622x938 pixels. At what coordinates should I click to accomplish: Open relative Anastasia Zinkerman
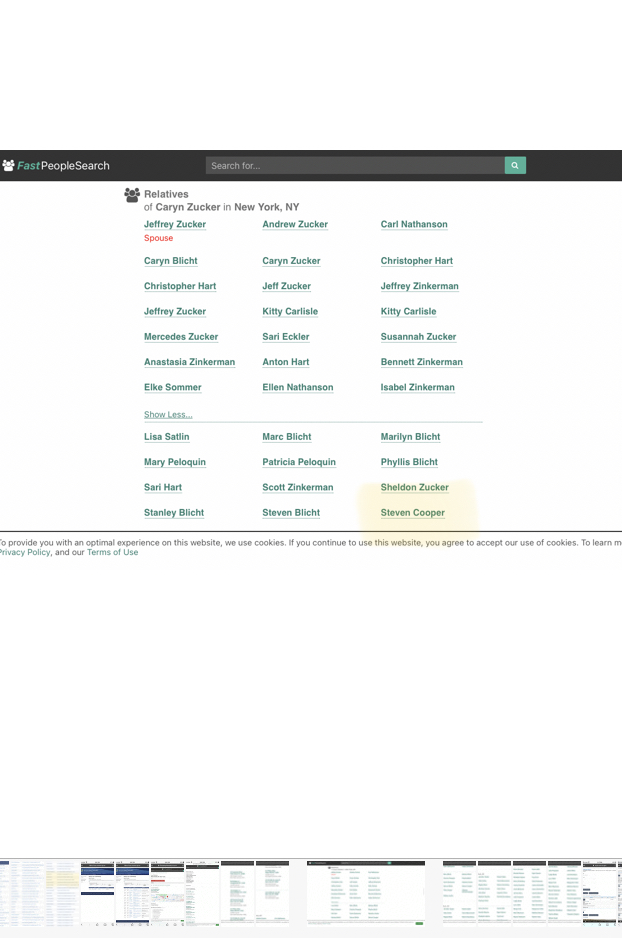tap(189, 362)
